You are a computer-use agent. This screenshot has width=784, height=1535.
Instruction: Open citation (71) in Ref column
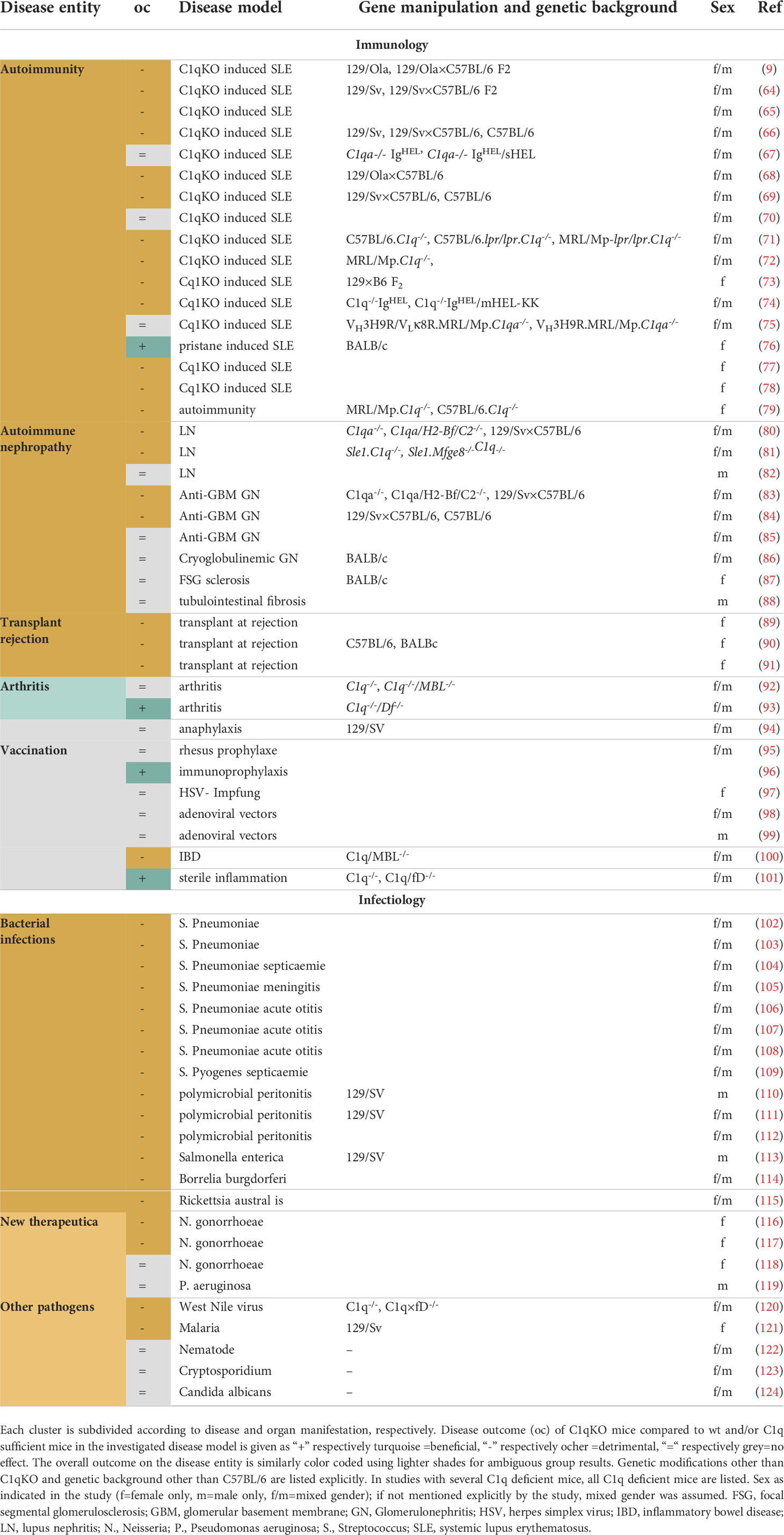pos(769,240)
